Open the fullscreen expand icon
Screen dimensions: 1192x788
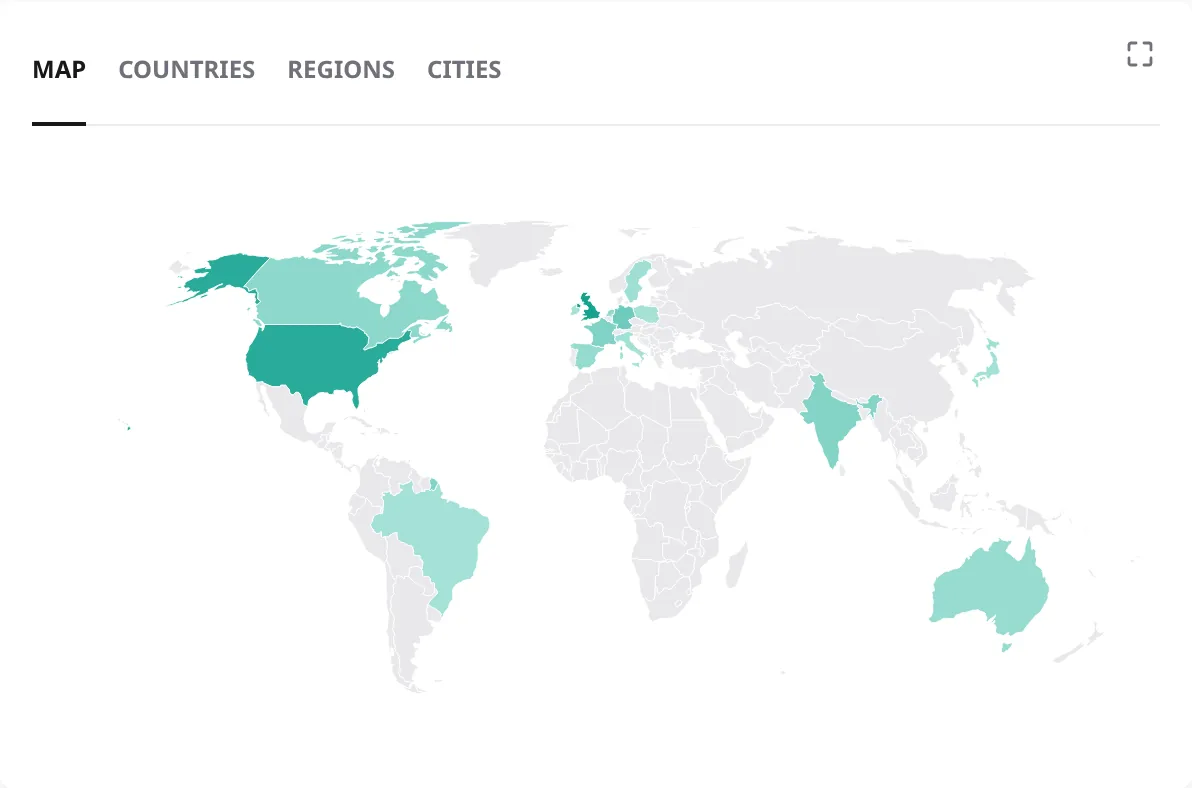1140,54
